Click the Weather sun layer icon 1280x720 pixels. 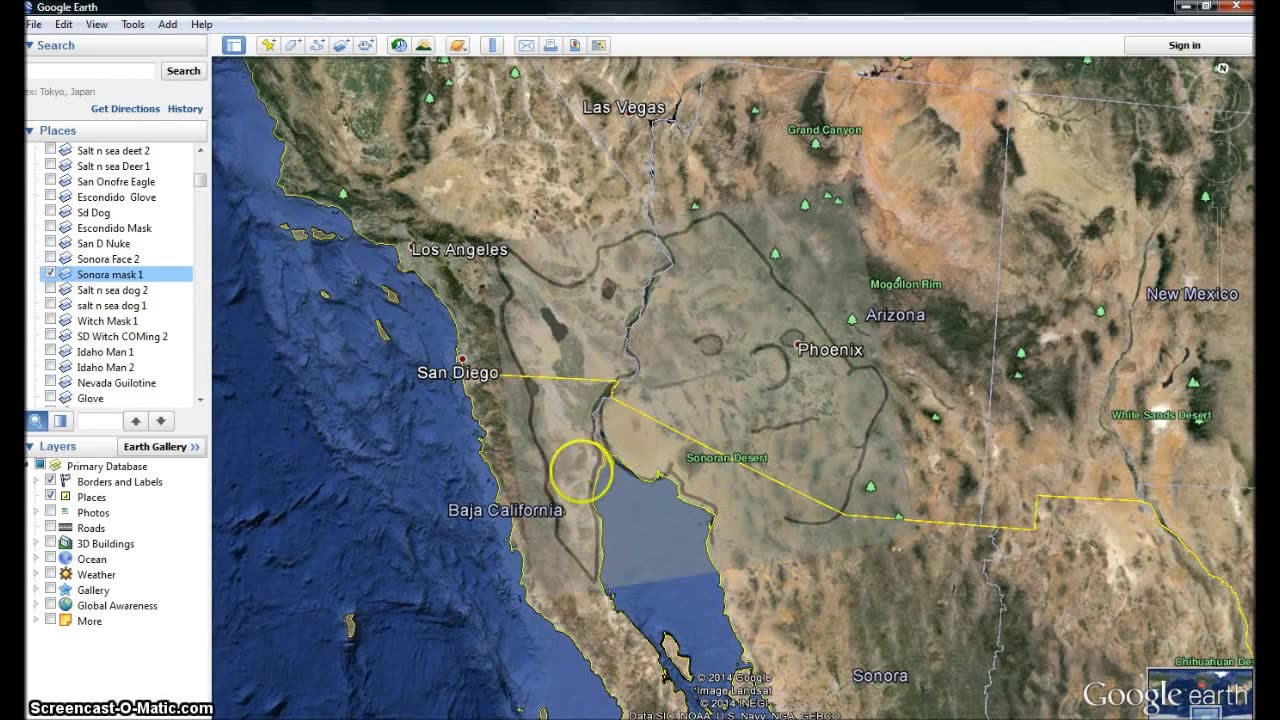click(x=66, y=574)
